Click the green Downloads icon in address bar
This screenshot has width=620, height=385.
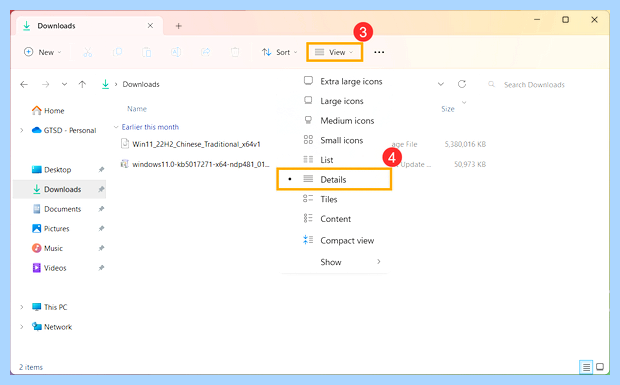coord(105,84)
